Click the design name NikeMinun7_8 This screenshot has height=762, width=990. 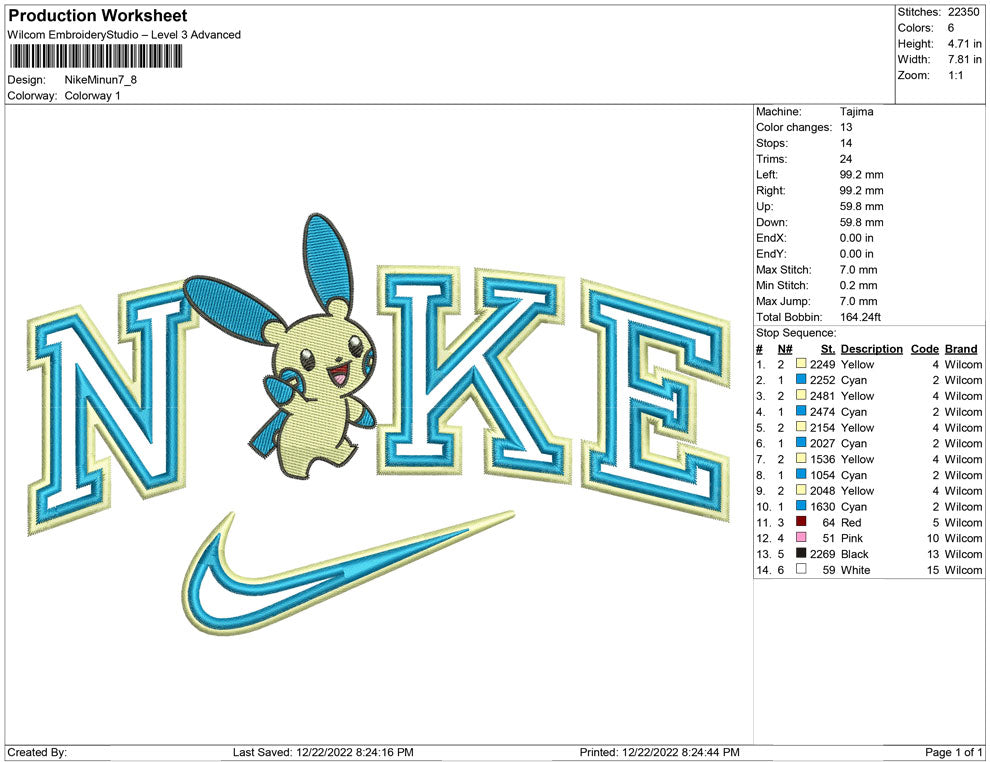coord(100,80)
